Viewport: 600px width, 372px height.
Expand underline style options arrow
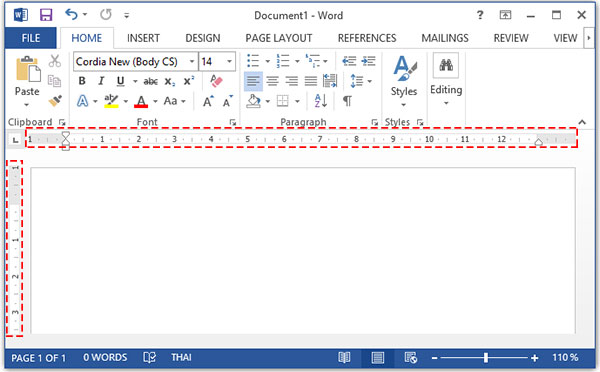[135, 81]
